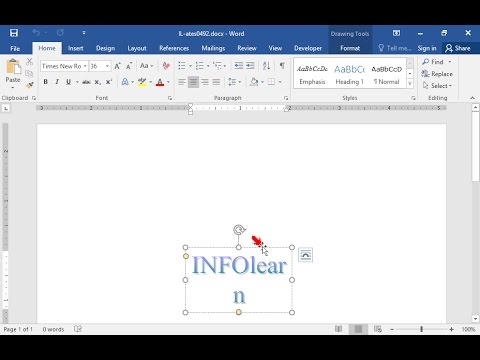Toggle Underline formatting
The image size is (480, 360).
(68, 82)
